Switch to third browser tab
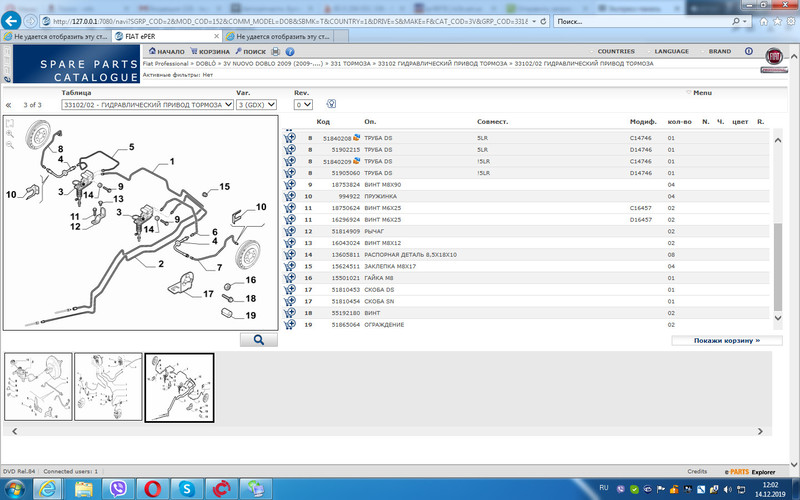 279,36
